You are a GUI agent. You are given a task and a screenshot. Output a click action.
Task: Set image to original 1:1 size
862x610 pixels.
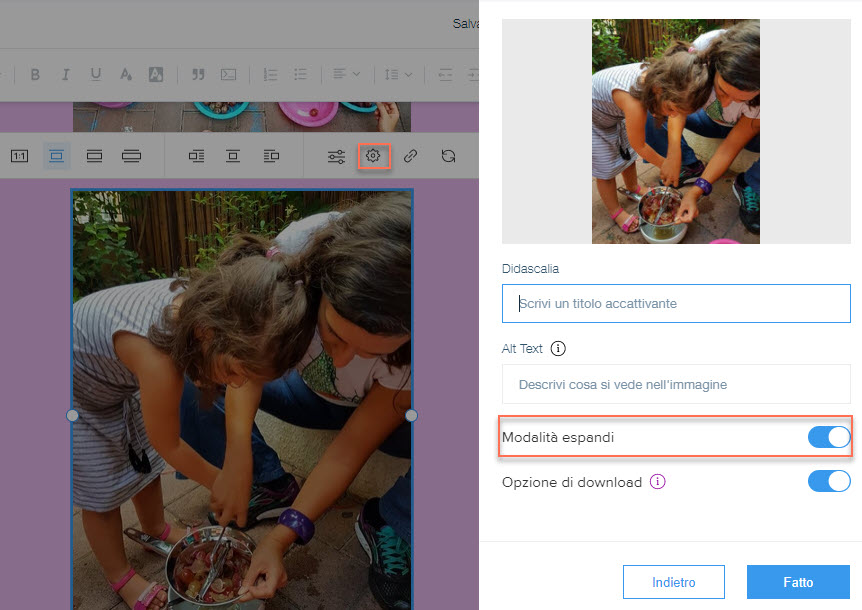pos(19,156)
